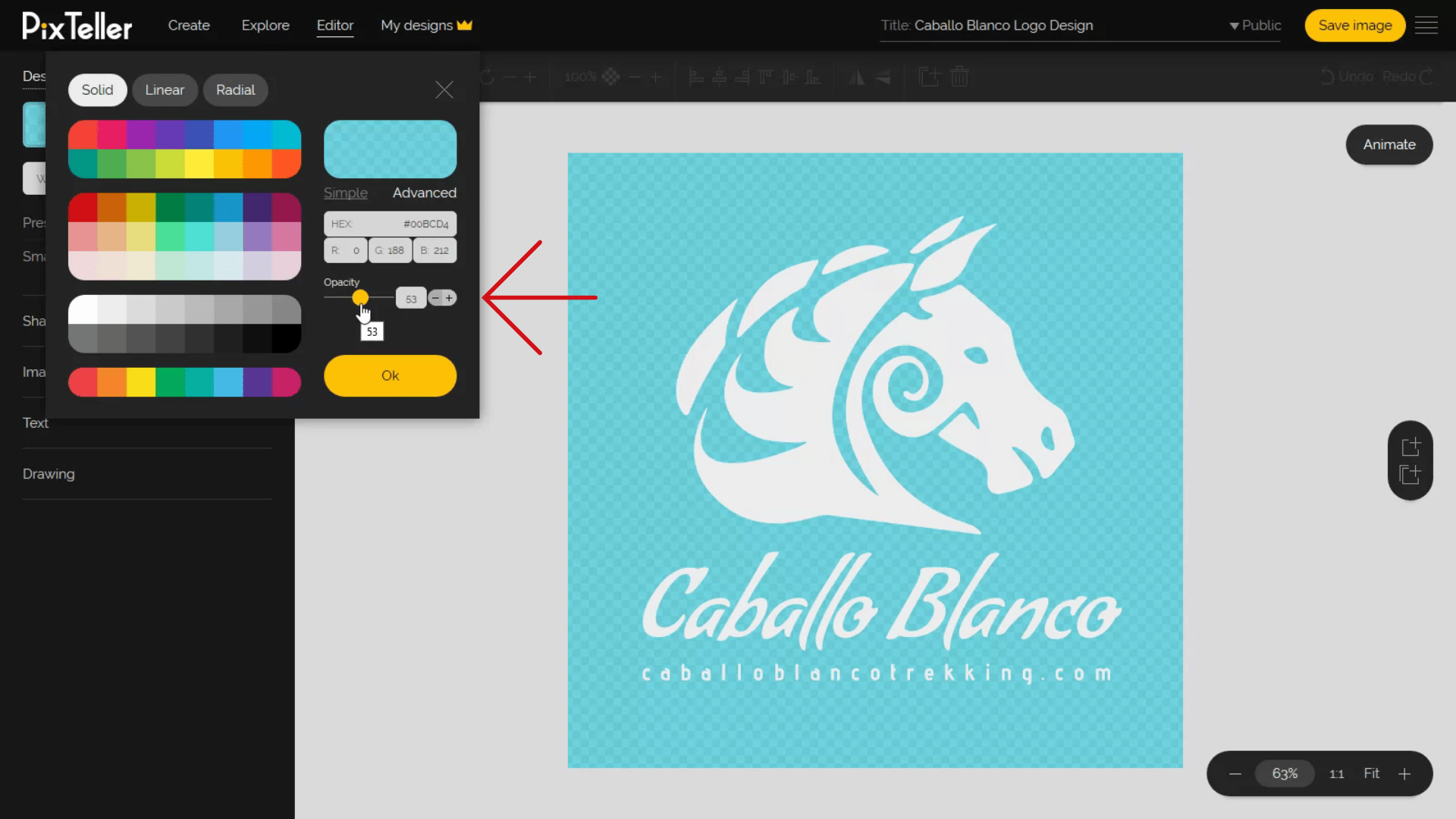The image size is (1456, 819).
Task: Align layer horizontal center icon
Action: coord(720,77)
